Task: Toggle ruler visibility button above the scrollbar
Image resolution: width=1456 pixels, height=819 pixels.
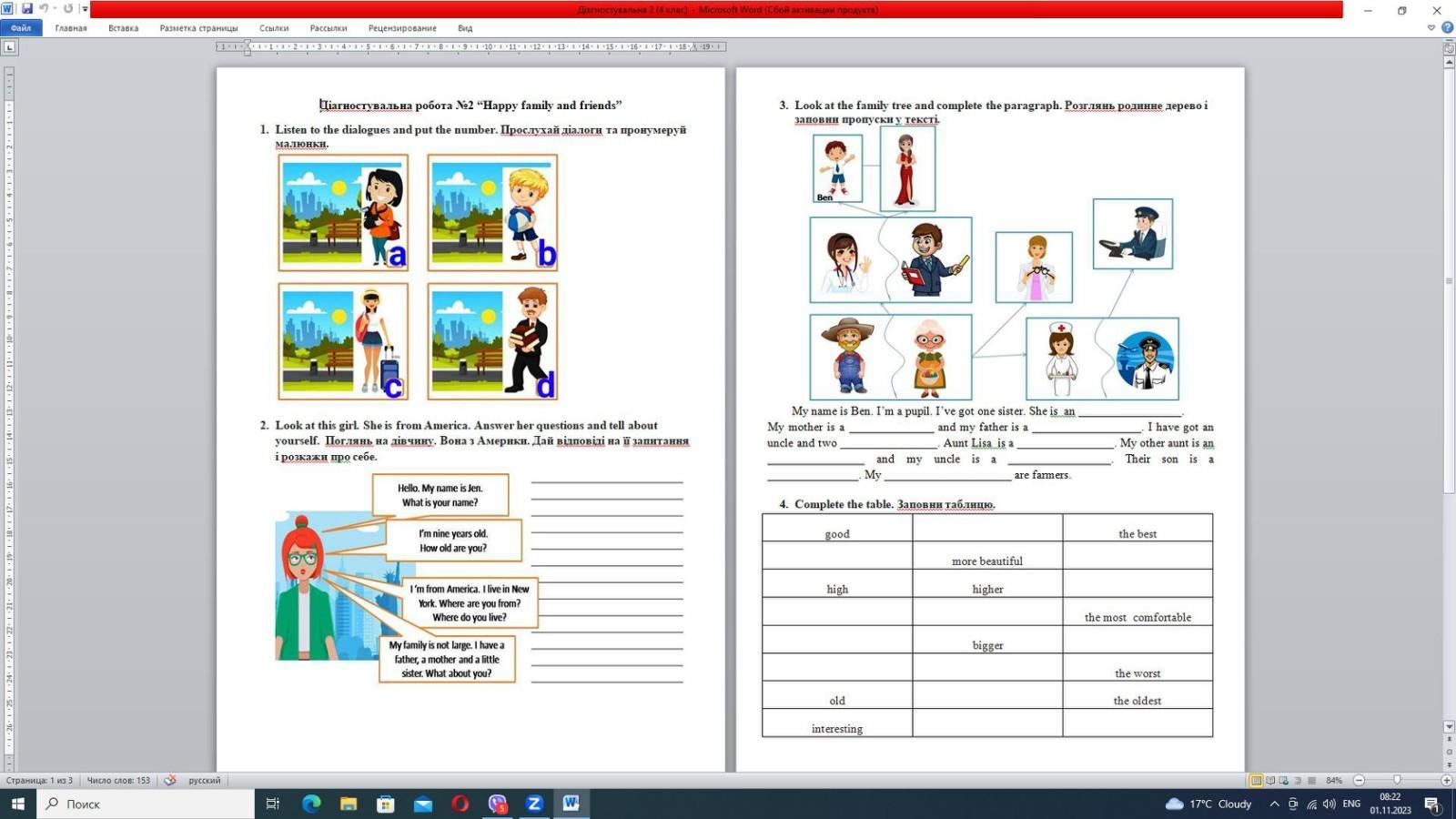Action: pos(1449,48)
